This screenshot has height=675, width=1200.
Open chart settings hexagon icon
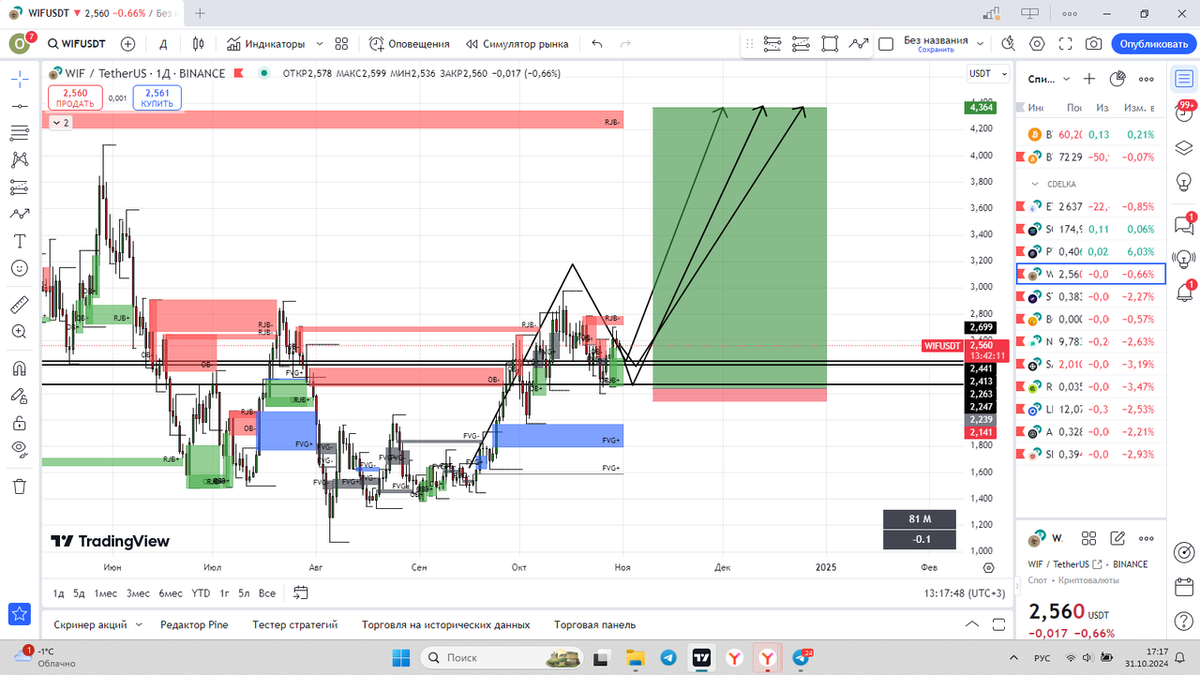pos(1036,44)
